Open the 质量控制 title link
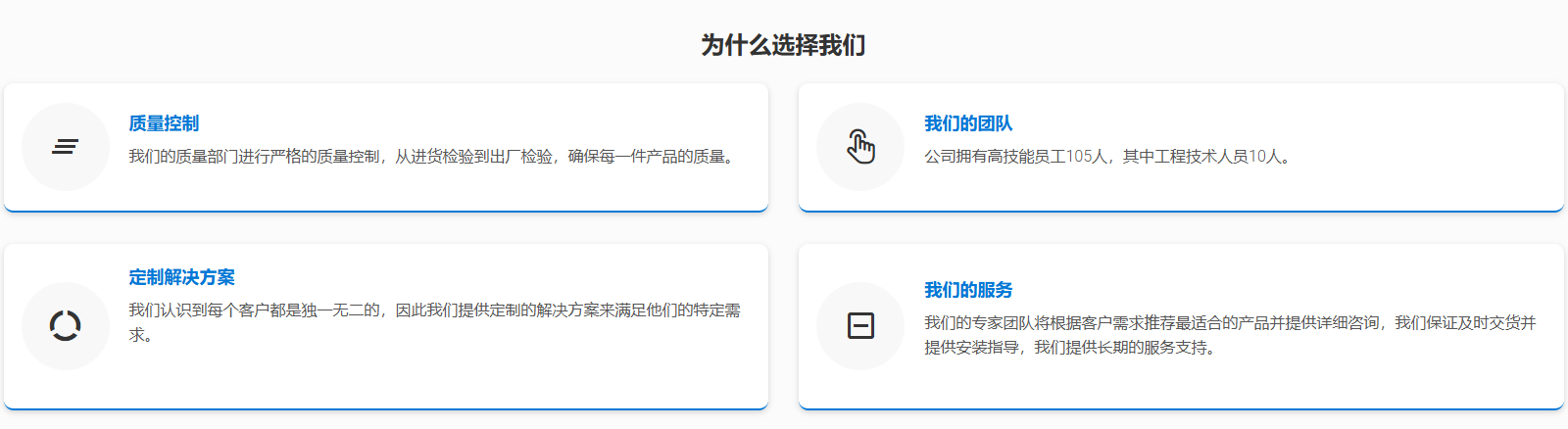 tap(164, 123)
